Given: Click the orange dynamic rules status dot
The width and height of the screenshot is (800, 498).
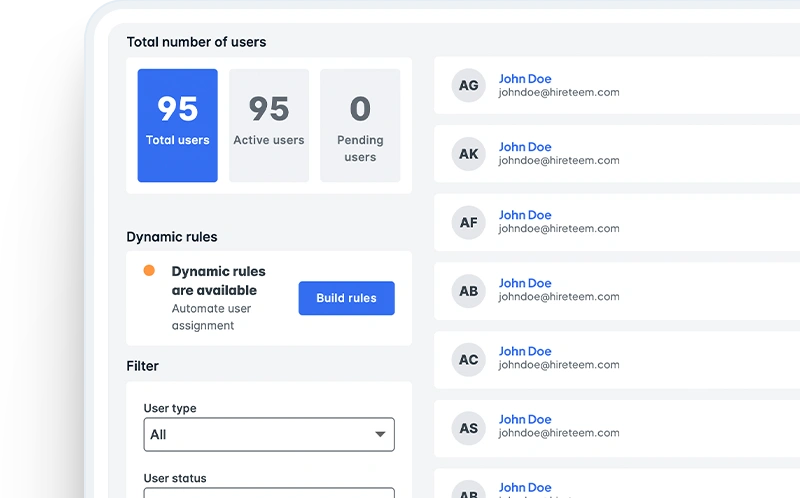Looking at the screenshot, I should pyautogui.click(x=149, y=271).
